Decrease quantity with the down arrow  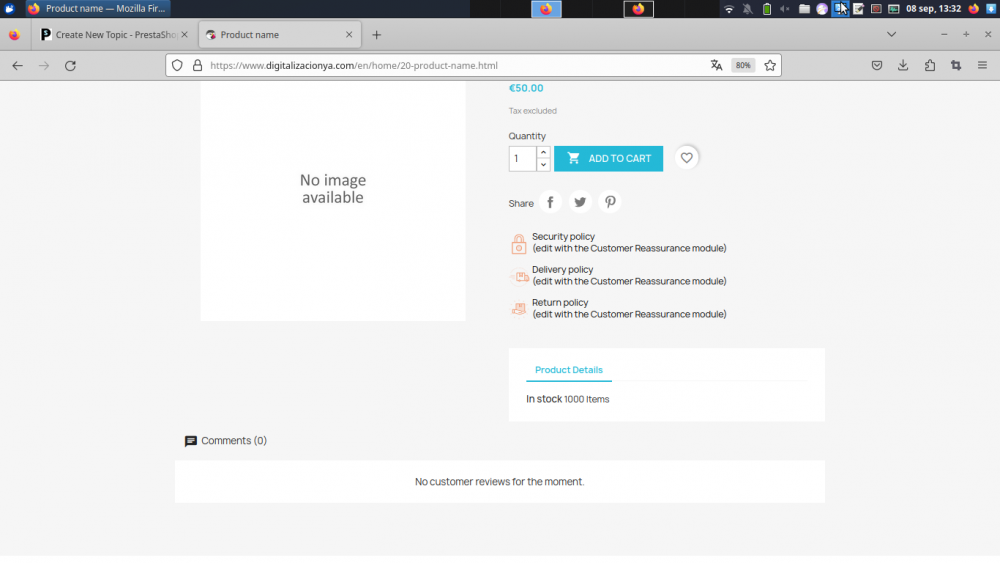click(543, 165)
